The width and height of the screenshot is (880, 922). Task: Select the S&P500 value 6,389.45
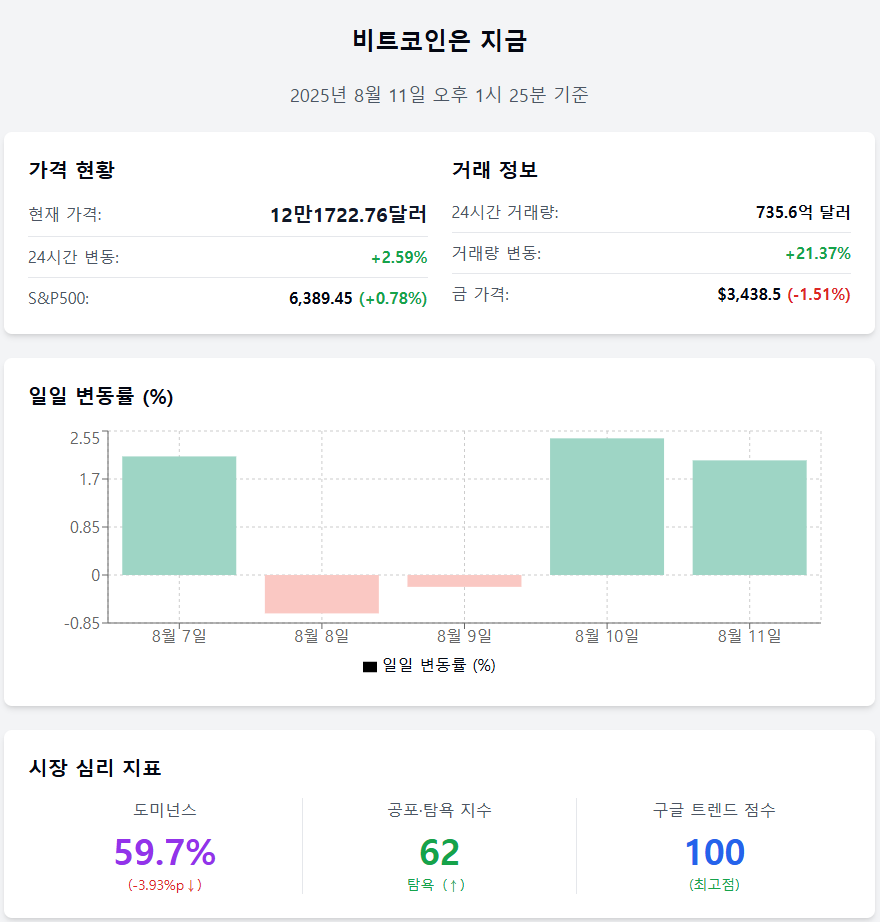pos(320,298)
